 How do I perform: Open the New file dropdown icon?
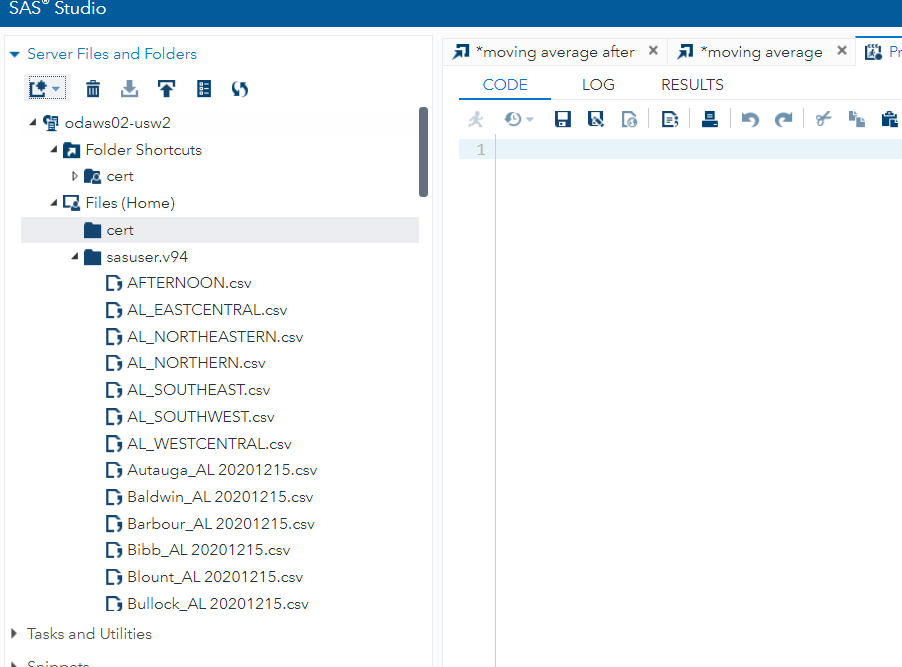(x=46, y=89)
